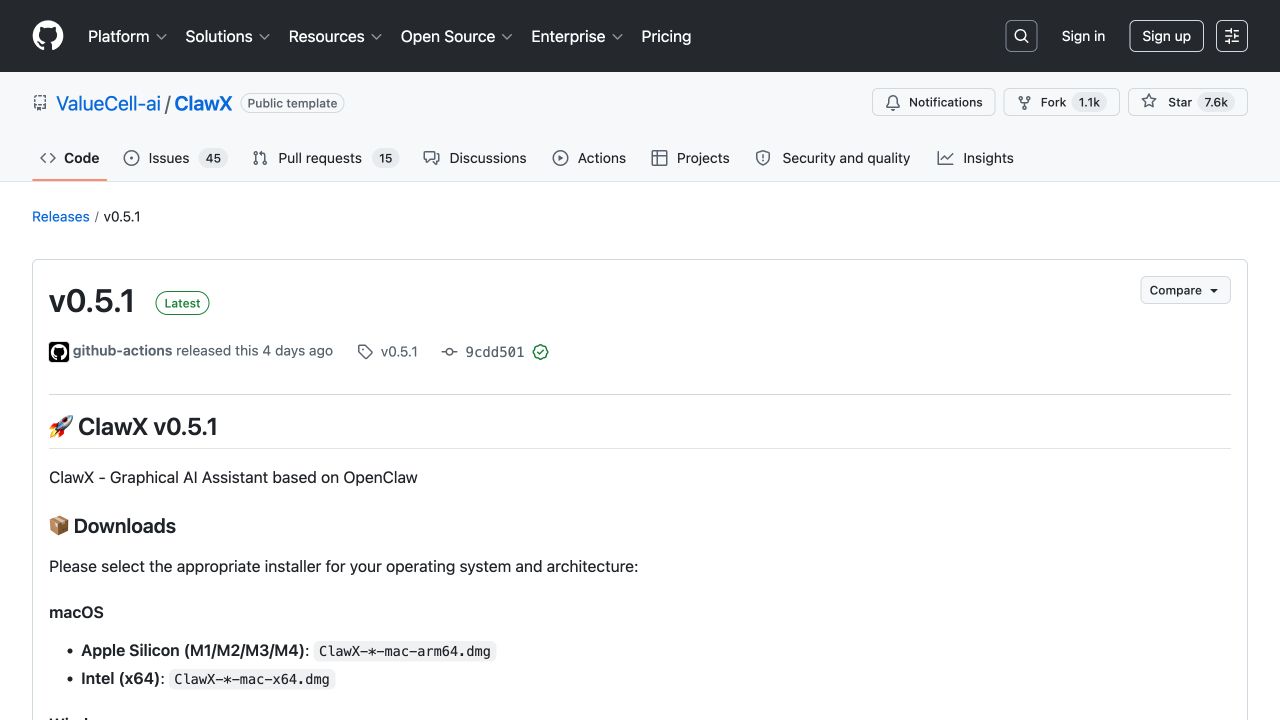The height and width of the screenshot is (720, 1280).
Task: Switch to the Issues tab
Action: (176, 158)
